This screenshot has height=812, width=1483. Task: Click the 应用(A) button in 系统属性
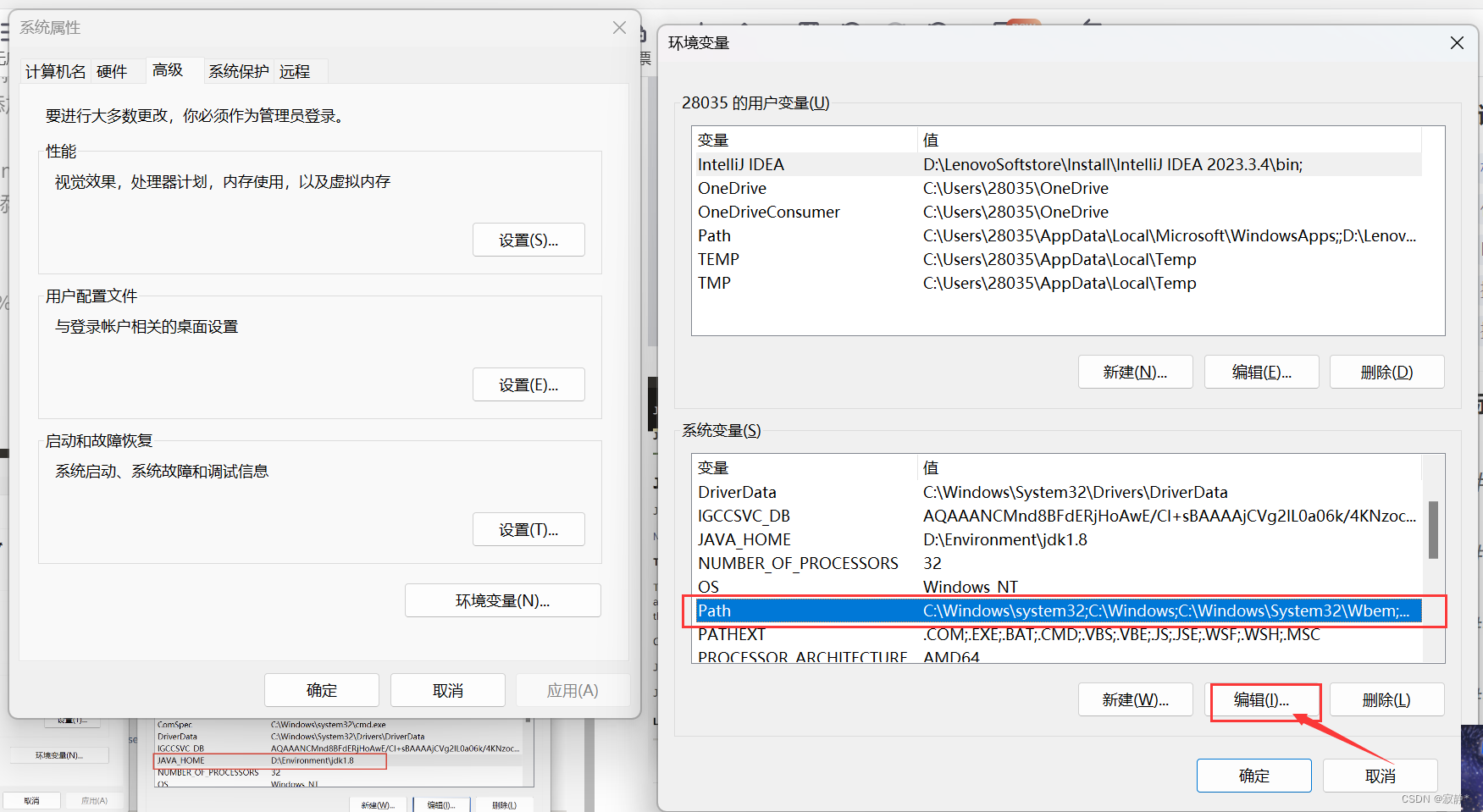pos(573,690)
